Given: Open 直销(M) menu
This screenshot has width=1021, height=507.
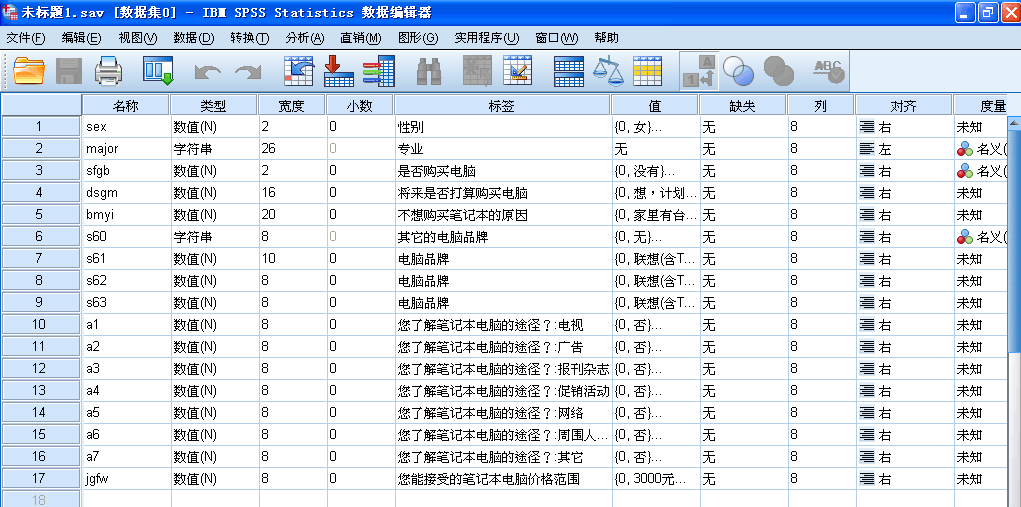Looking at the screenshot, I should [x=361, y=38].
